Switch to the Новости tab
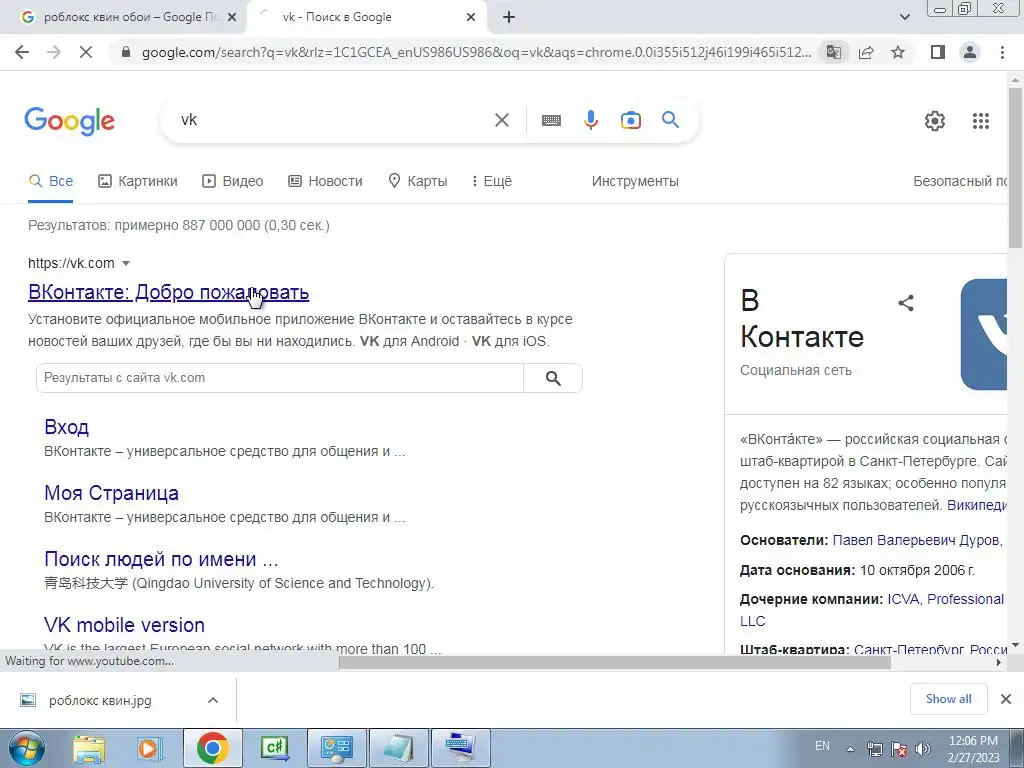Screen dimensions: 1024x768 tap(325, 181)
